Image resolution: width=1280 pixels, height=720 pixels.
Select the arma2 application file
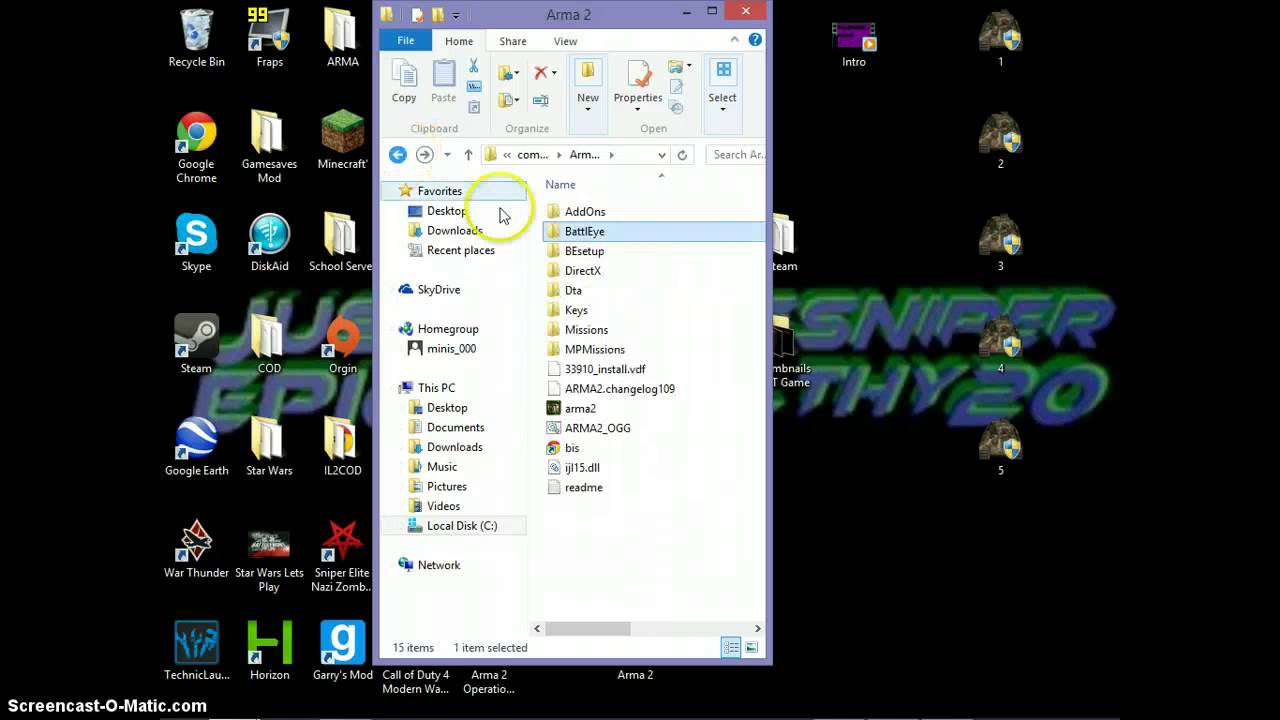tap(580, 408)
